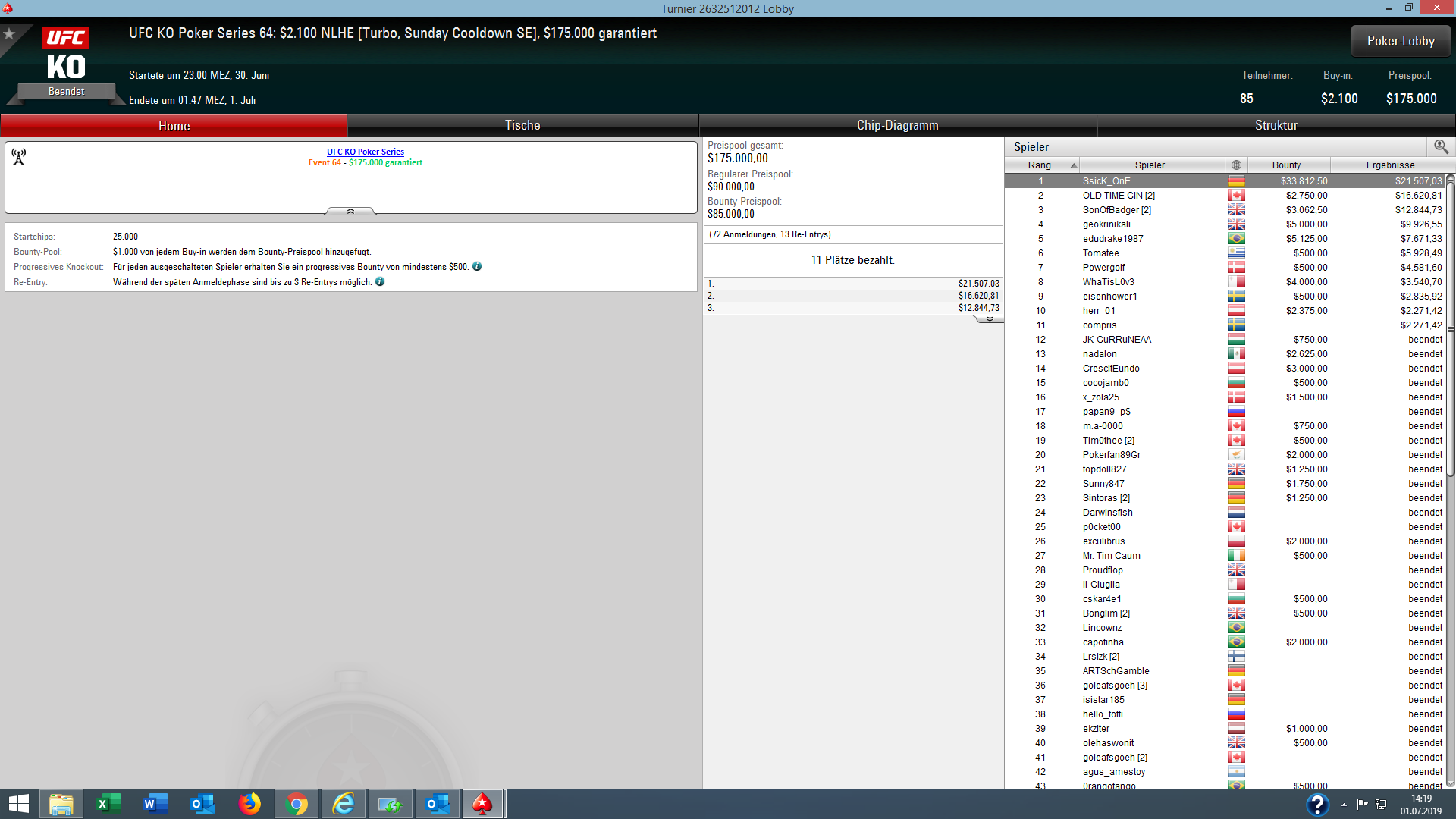Click the player search magnifier icon
This screenshot has height=819, width=1456.
[x=1441, y=146]
